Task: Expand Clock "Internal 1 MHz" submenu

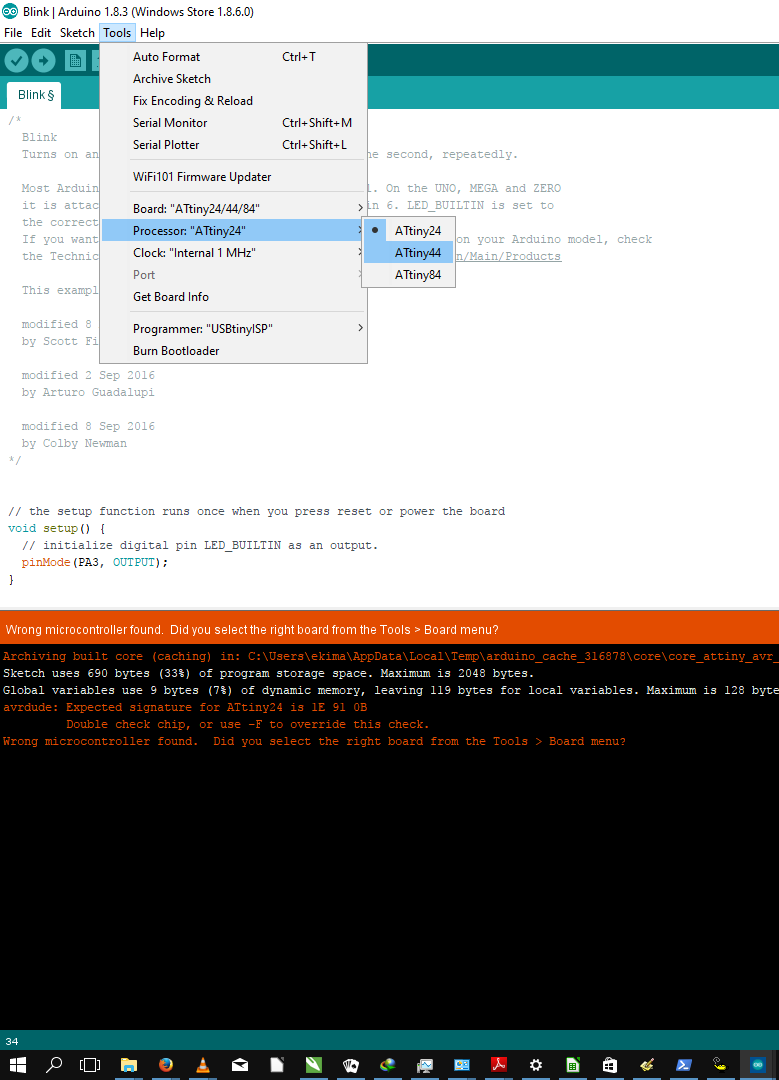Action: pos(233,252)
